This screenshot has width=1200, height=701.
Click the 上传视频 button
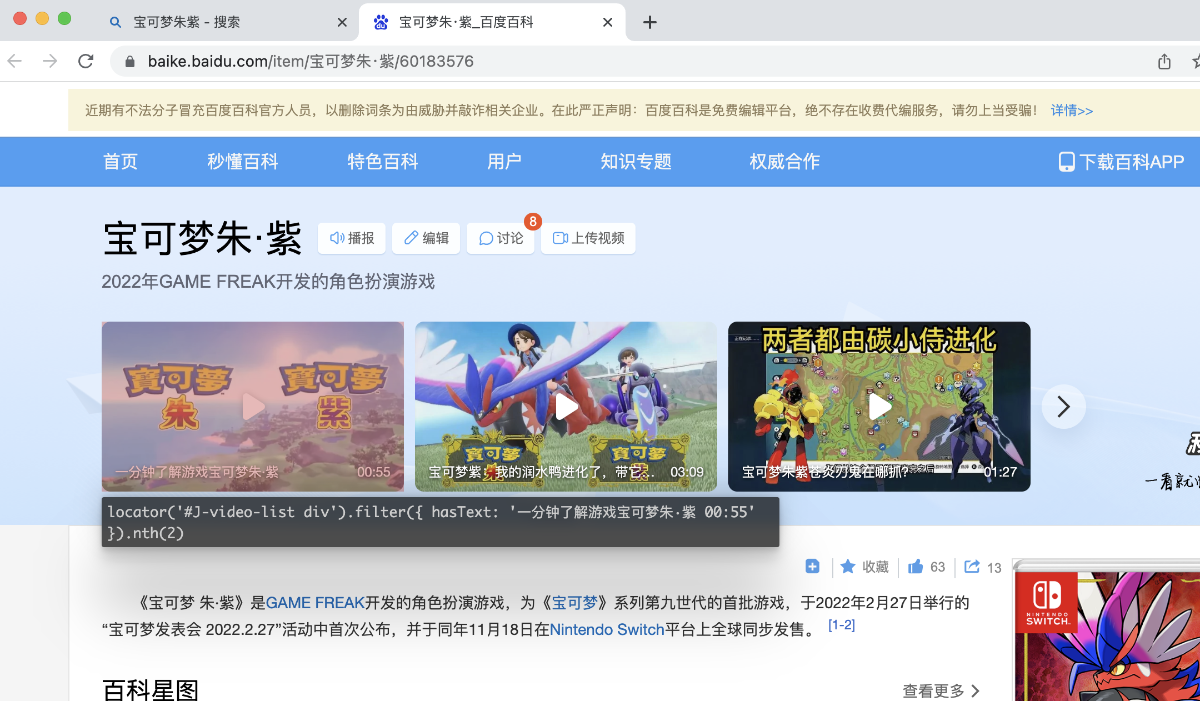pyautogui.click(x=588, y=238)
